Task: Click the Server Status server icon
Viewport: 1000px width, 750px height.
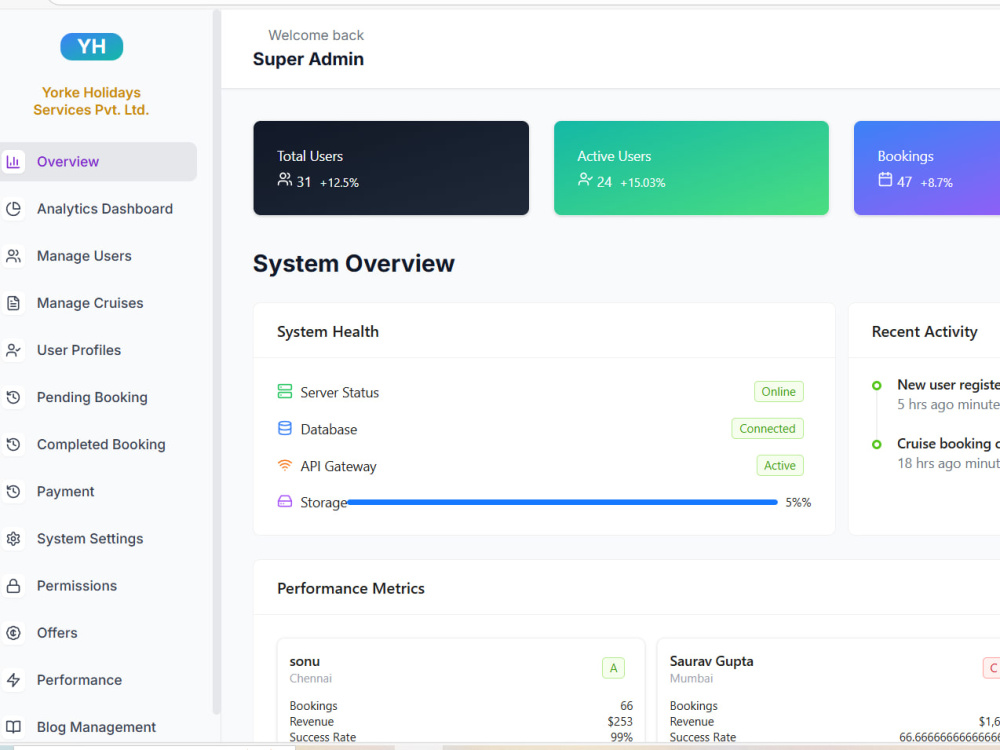Action: [x=284, y=391]
